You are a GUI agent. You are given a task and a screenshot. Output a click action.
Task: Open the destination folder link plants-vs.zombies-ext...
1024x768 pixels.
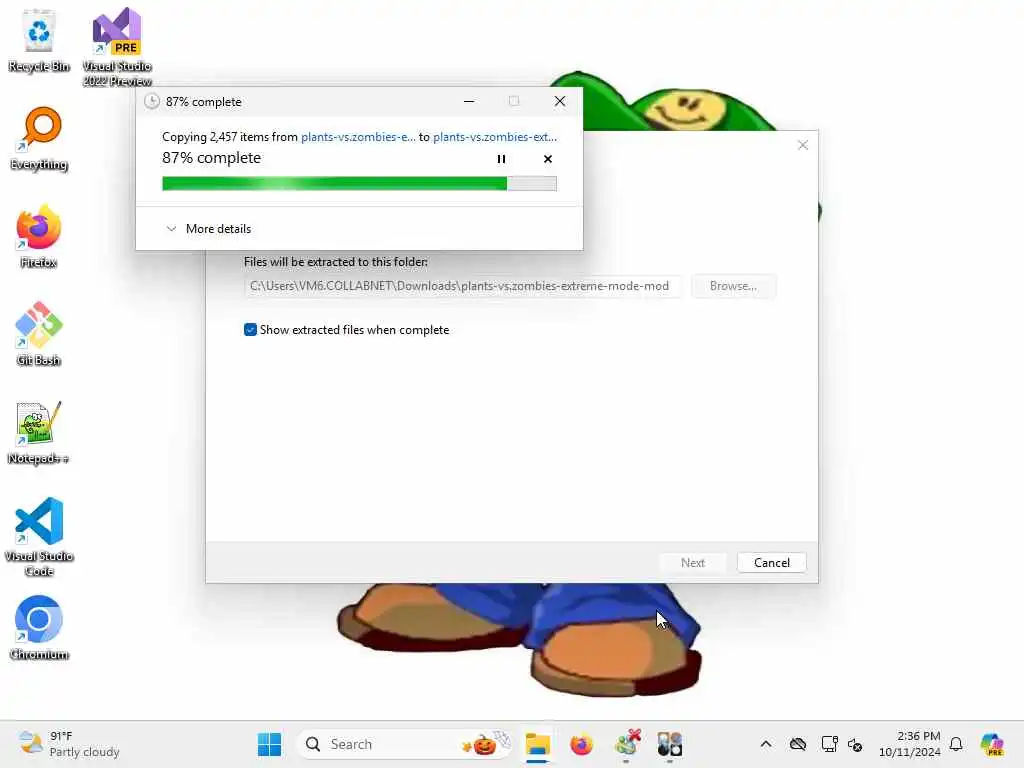(495, 136)
